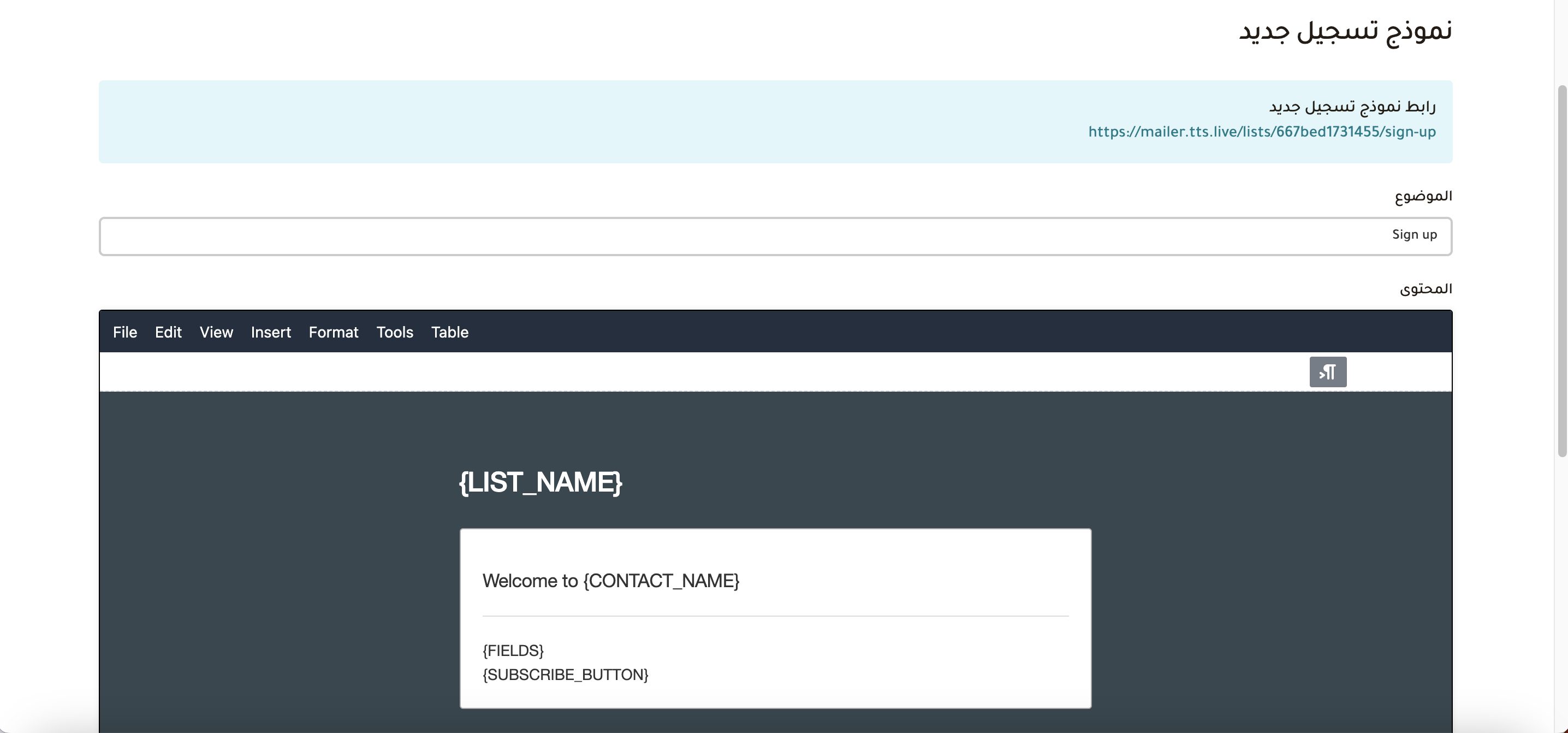Click the horizontal divider line in the template card
Image resolution: width=1568 pixels, height=733 pixels.
(x=775, y=616)
